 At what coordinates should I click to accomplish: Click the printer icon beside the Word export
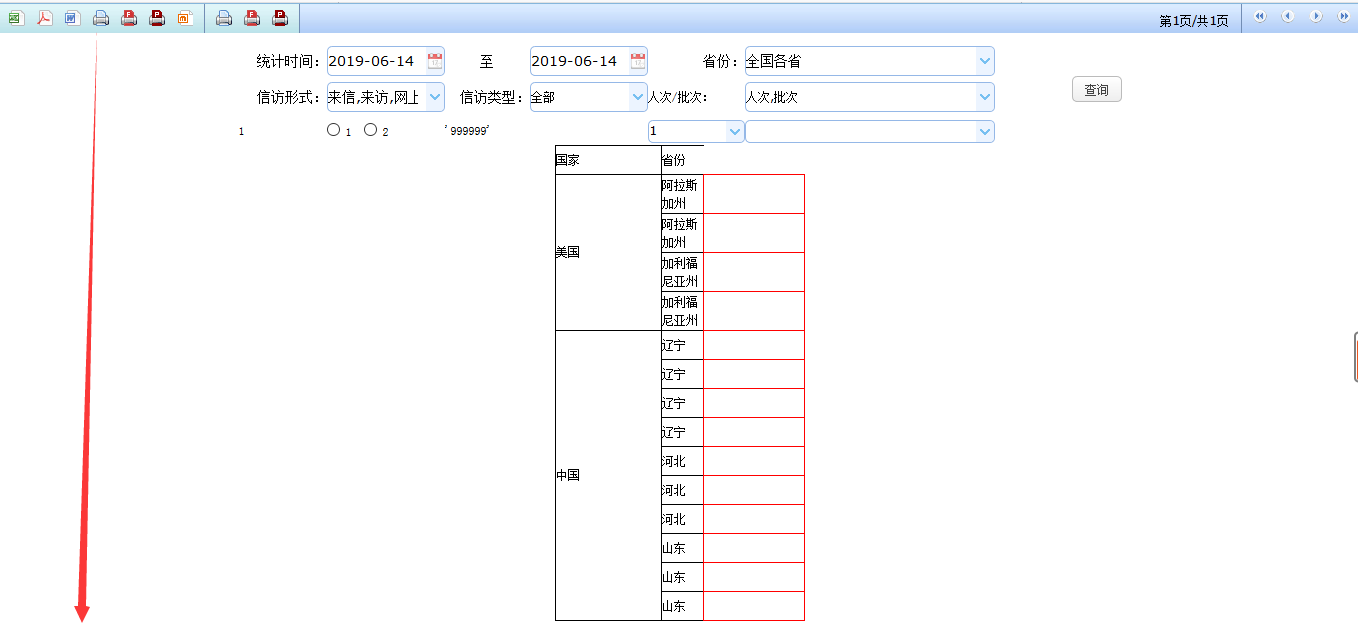[101, 17]
